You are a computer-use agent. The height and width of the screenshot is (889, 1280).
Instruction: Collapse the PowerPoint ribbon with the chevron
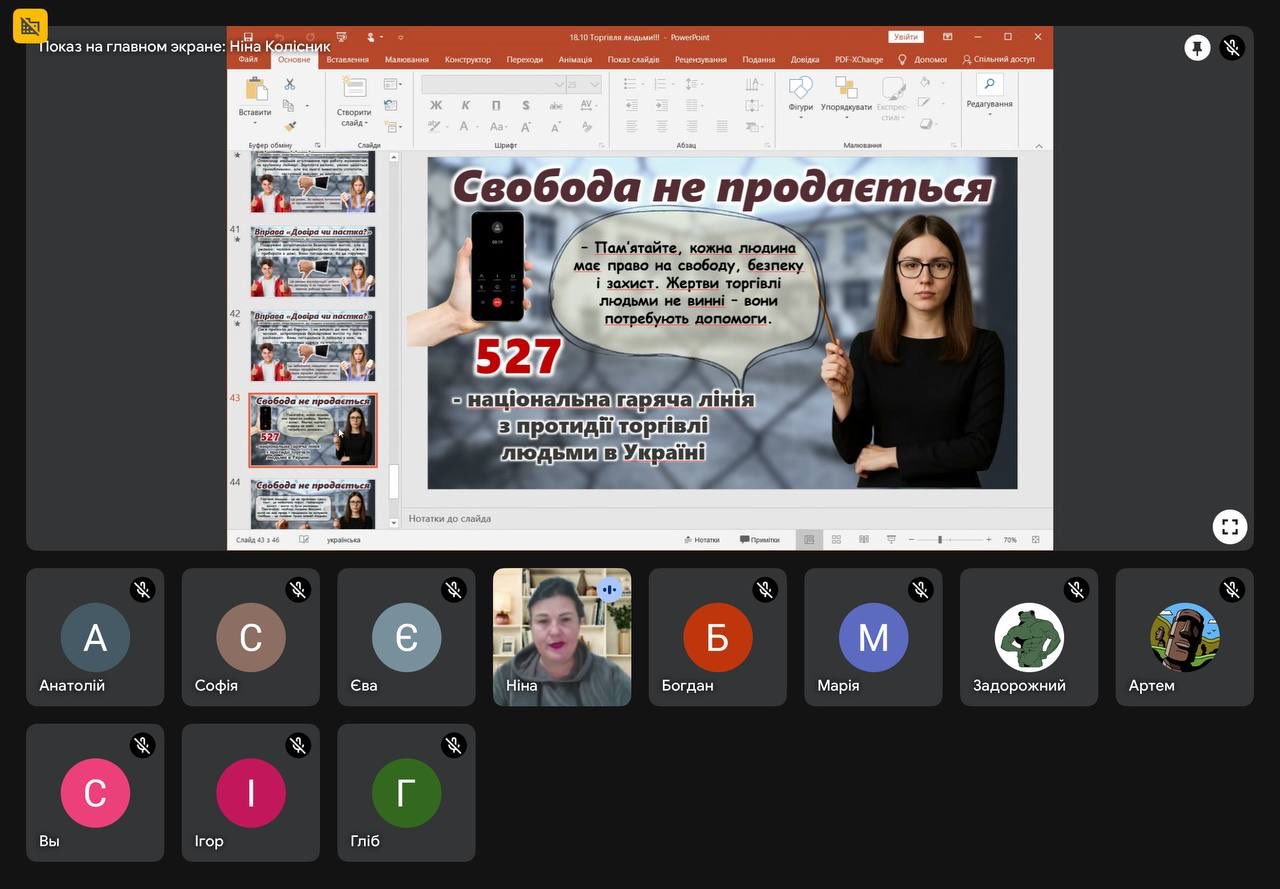pos(1039,146)
